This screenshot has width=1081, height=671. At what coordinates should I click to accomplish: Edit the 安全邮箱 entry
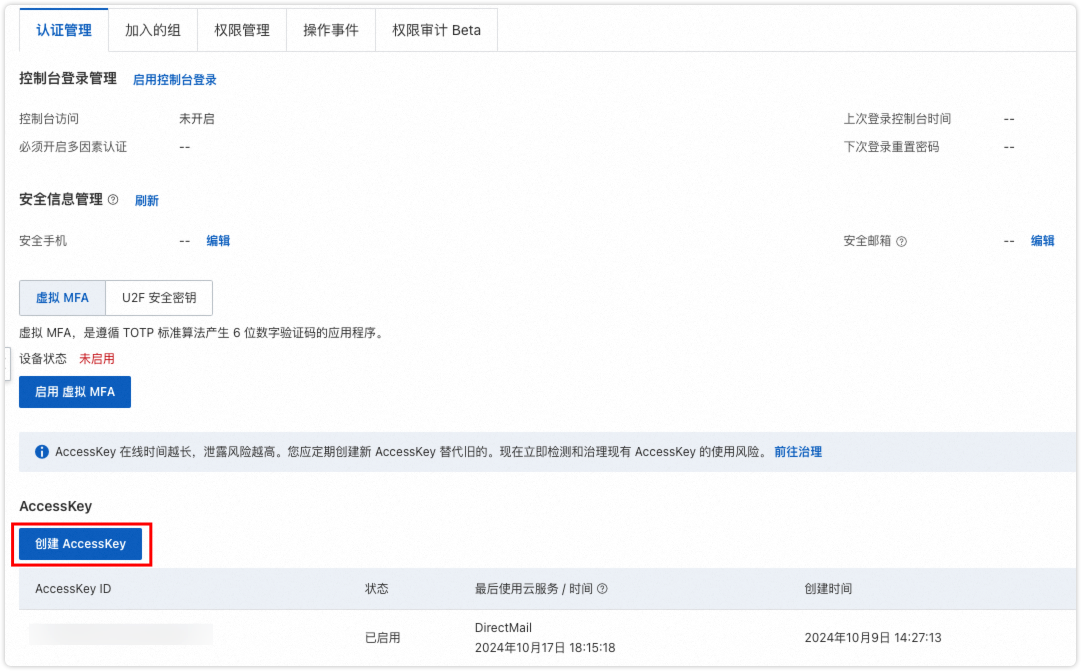[1042, 241]
